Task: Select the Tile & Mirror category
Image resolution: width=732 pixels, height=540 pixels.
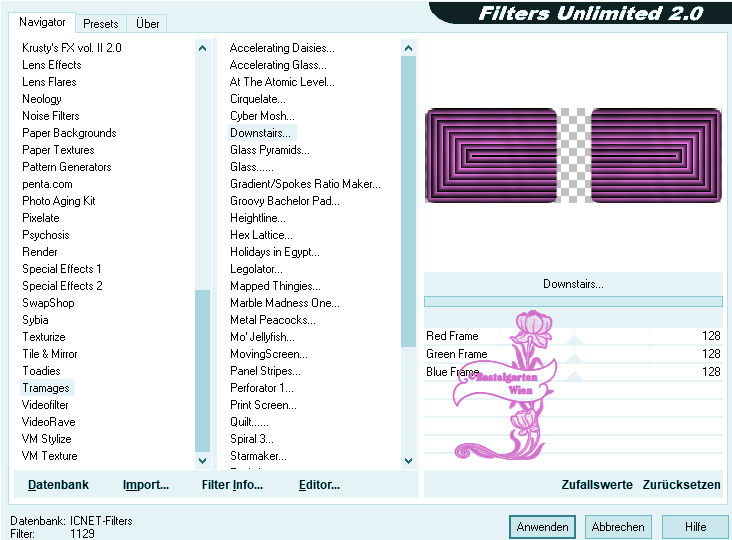Action: click(50, 354)
